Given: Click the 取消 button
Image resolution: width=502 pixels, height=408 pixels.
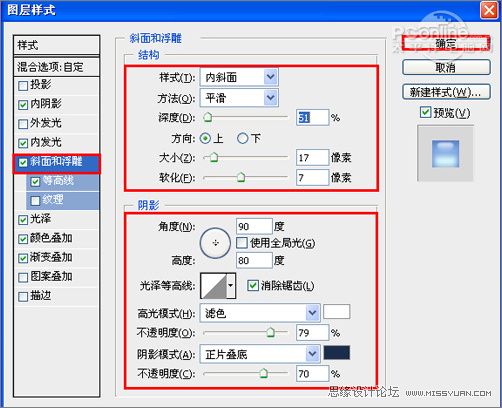Looking at the screenshot, I should [446, 68].
